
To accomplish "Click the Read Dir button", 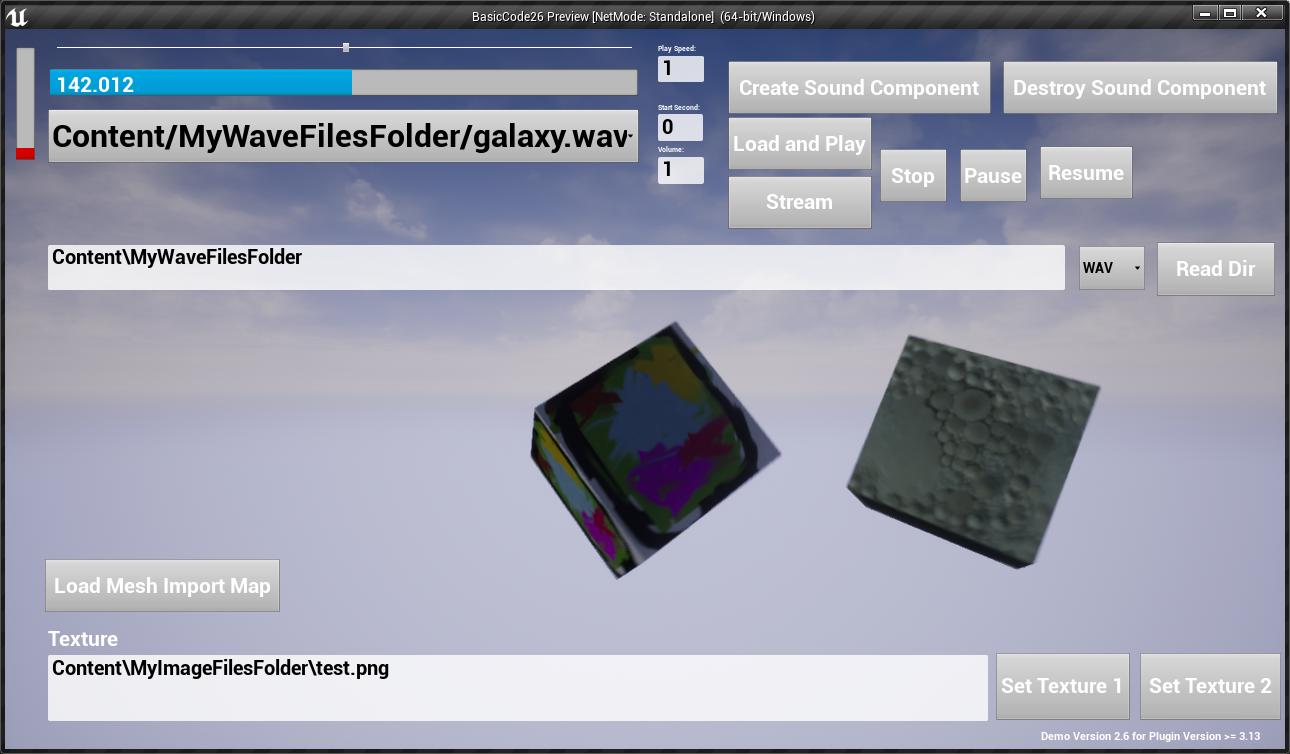I will [x=1215, y=269].
